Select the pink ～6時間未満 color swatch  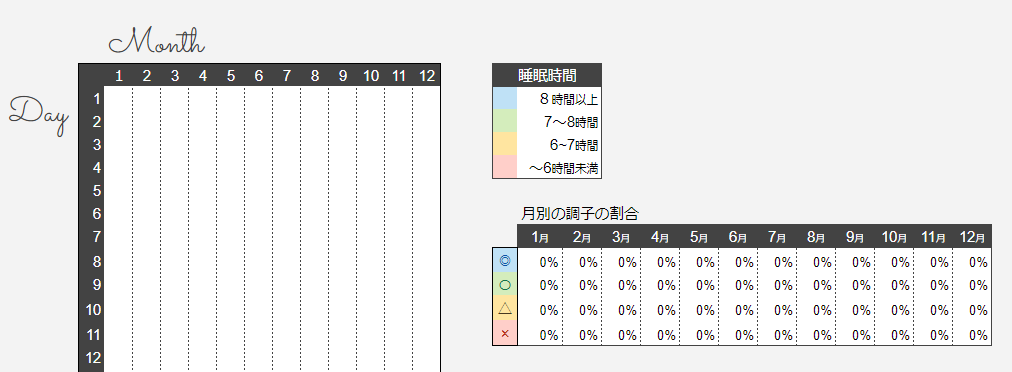point(505,166)
